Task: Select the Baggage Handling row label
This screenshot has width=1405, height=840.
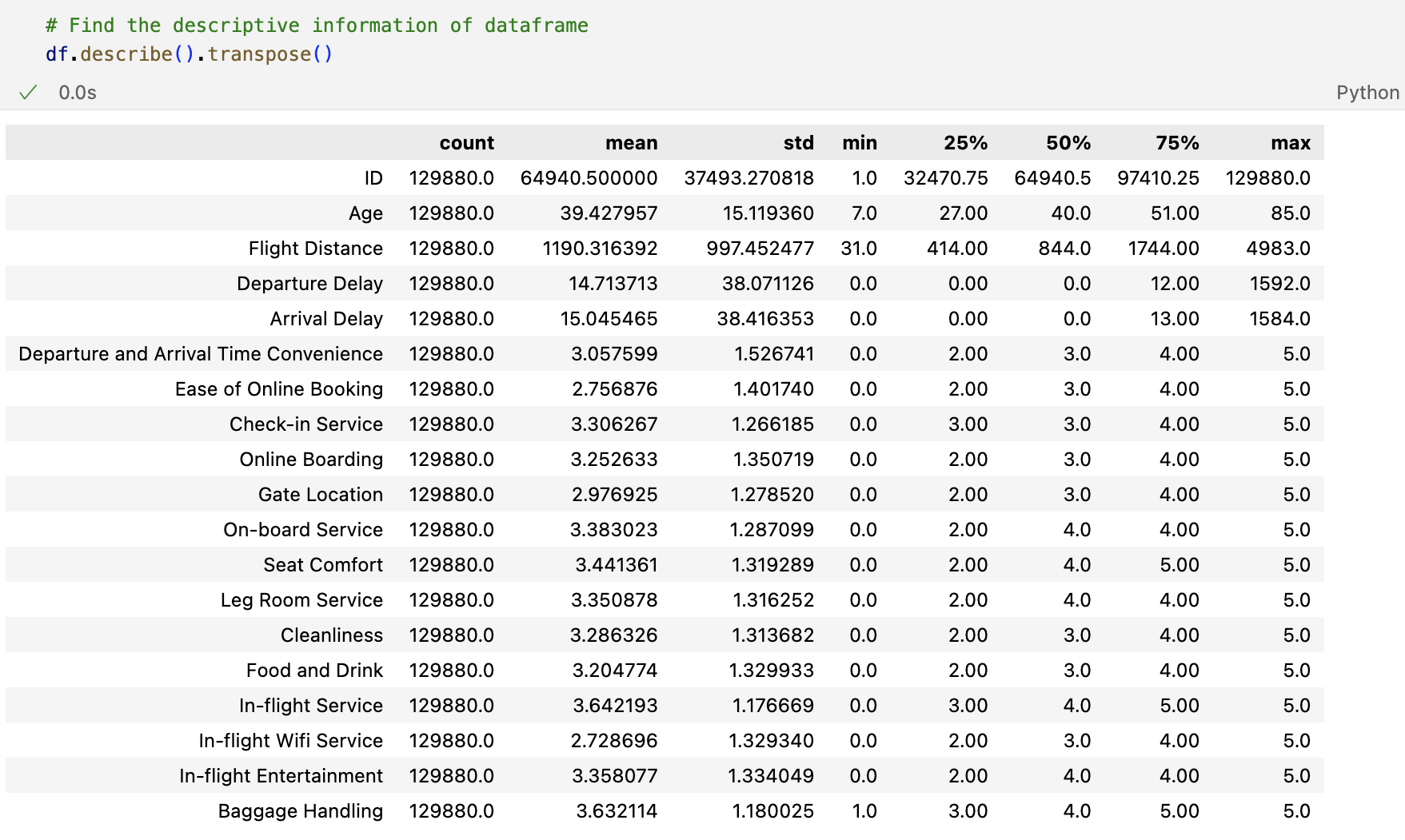Action: tap(301, 811)
